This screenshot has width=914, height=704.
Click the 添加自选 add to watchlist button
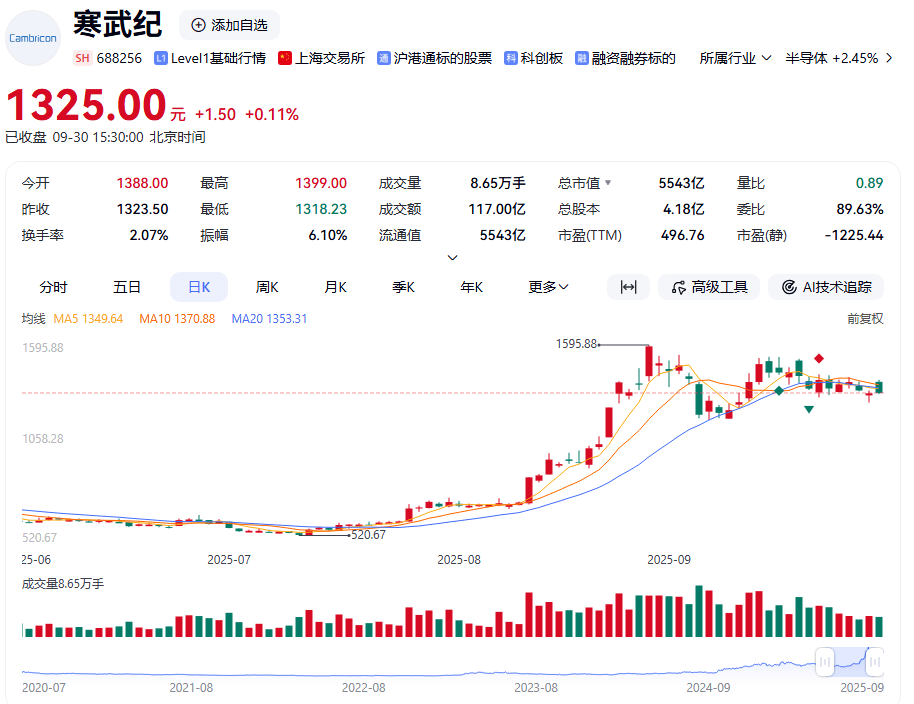229,25
